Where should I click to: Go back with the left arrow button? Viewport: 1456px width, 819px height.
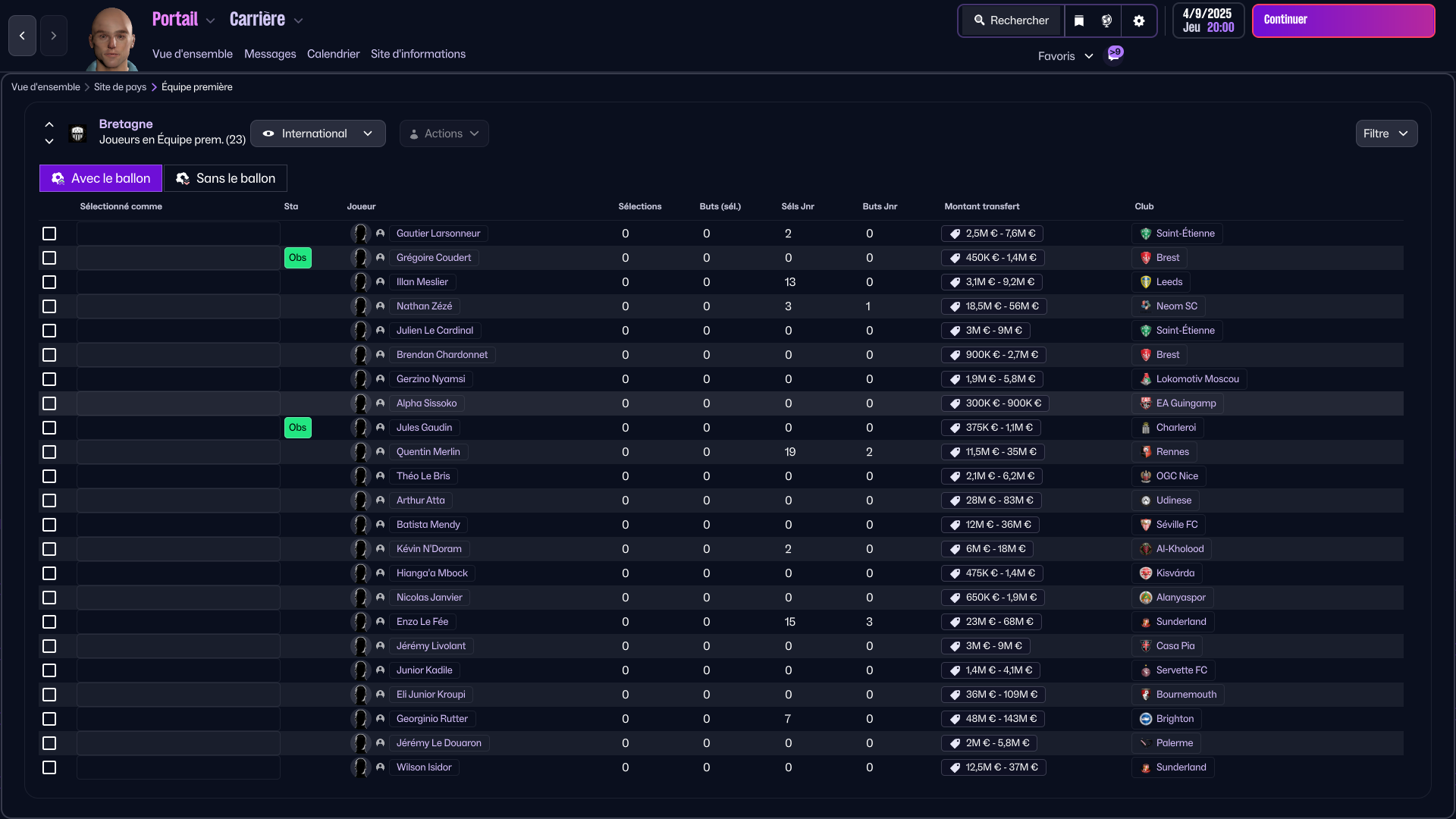coord(22,36)
